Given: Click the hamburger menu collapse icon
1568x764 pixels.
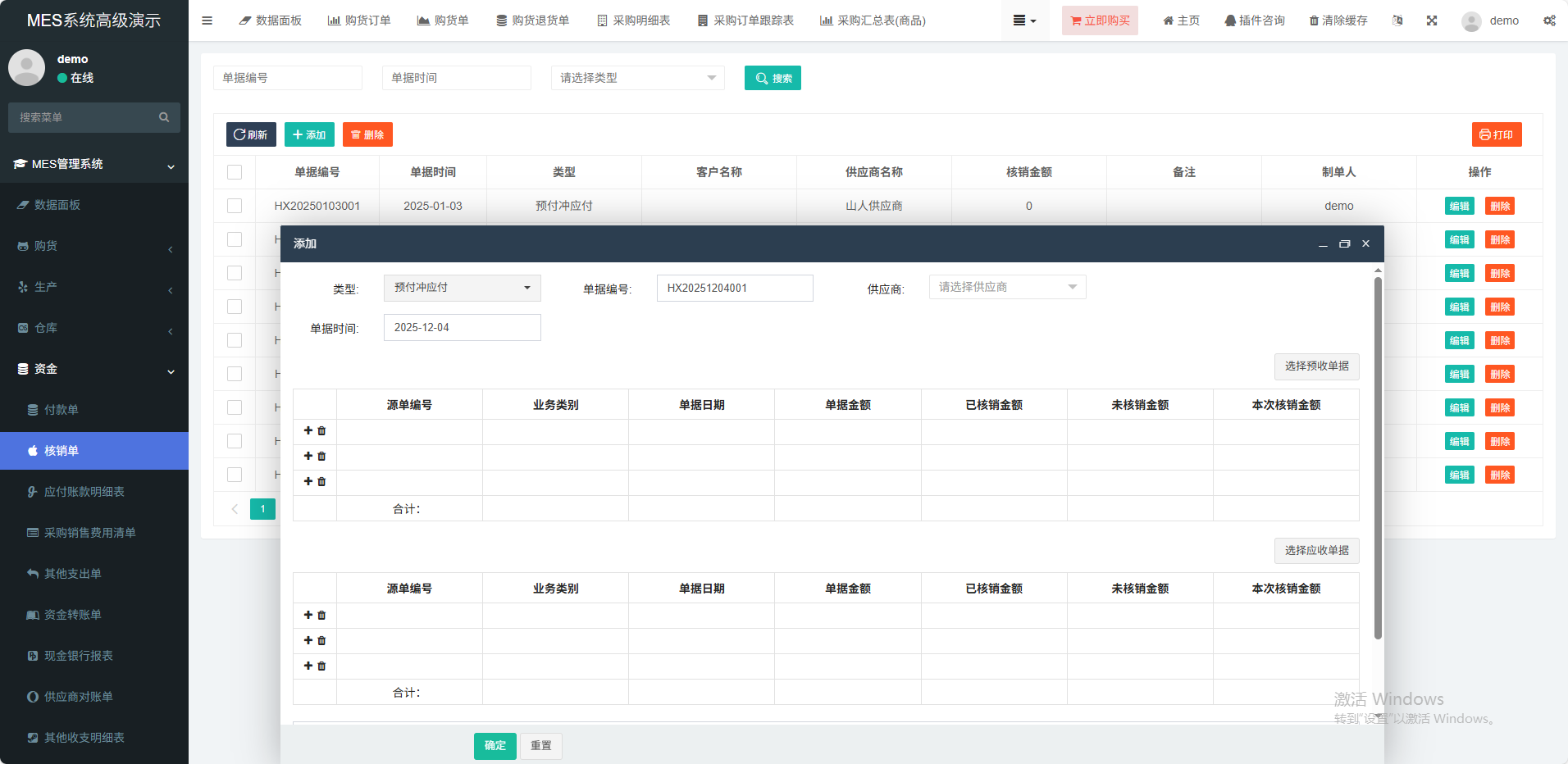Looking at the screenshot, I should [207, 20].
